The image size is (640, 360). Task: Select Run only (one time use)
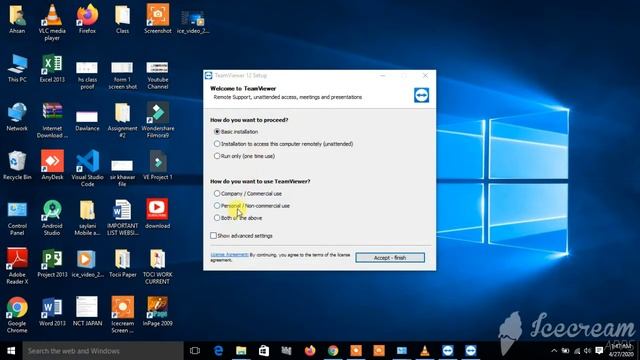point(217,156)
